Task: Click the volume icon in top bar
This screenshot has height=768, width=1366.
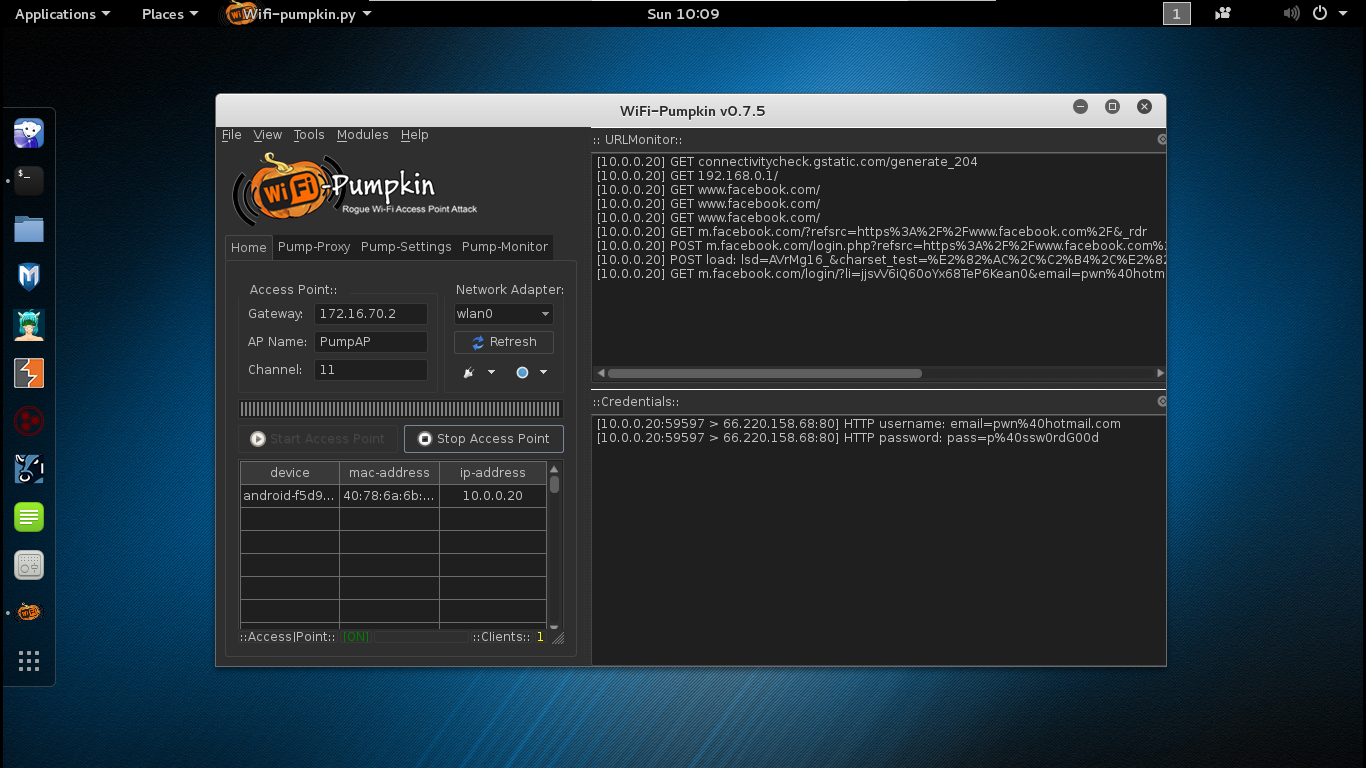Action: click(1291, 14)
